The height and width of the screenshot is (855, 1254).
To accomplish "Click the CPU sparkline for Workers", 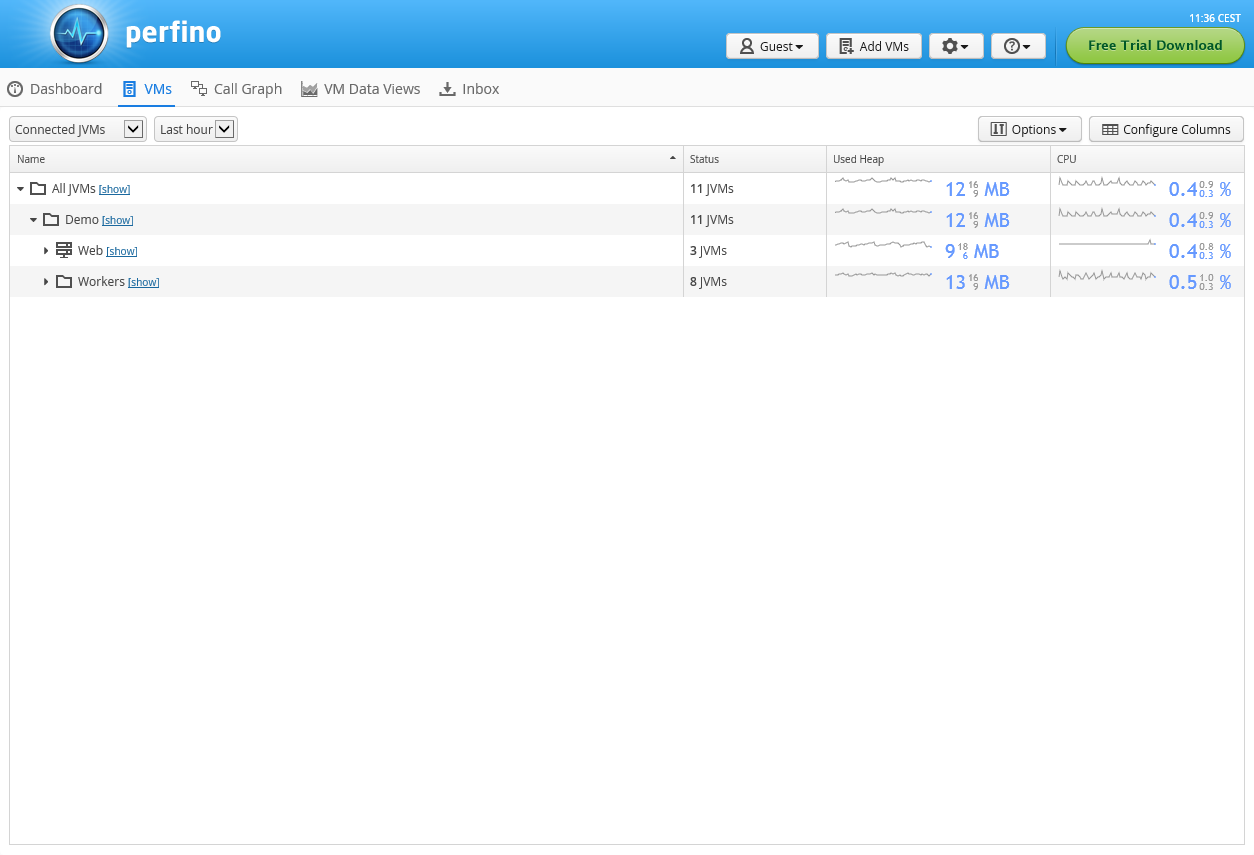I will (x=1107, y=275).
